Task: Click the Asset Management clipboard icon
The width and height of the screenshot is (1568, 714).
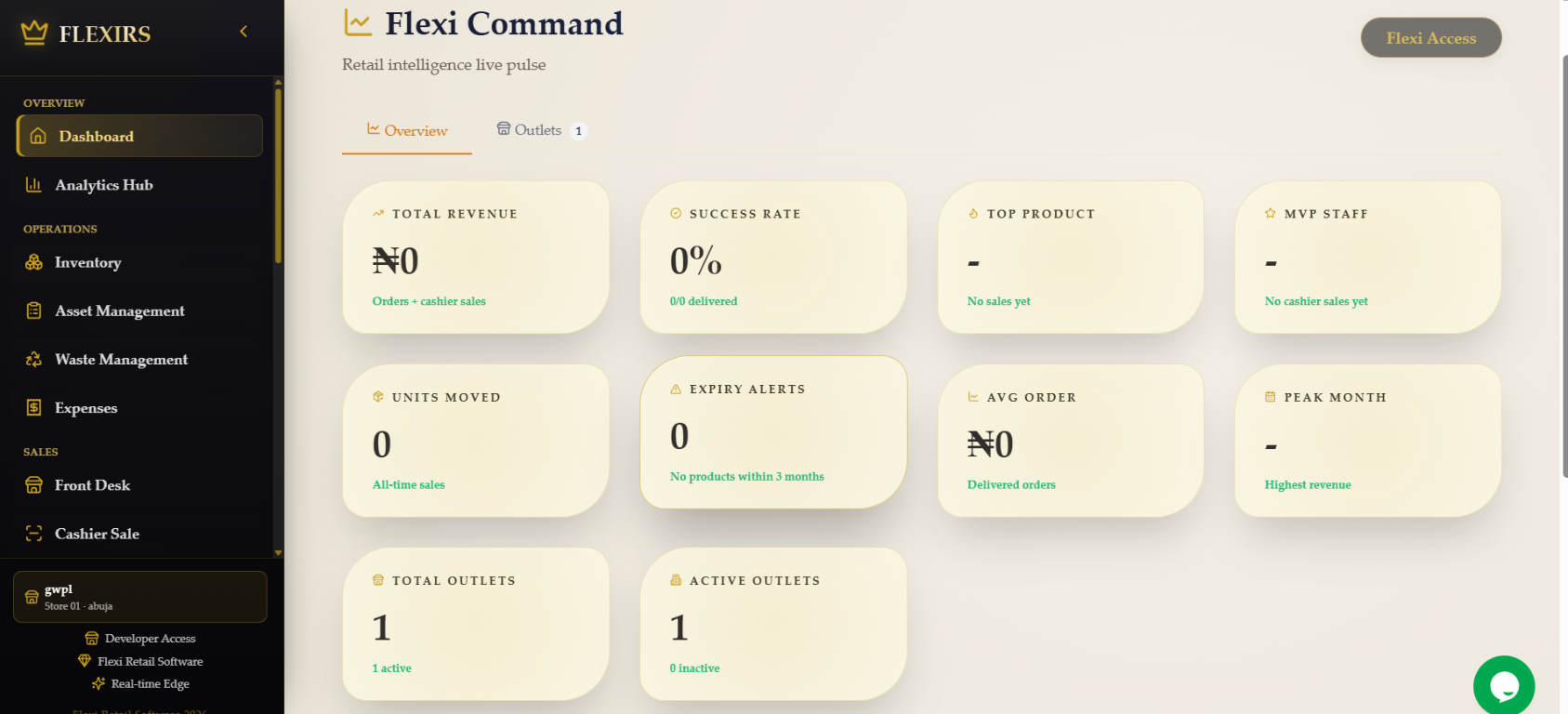Action: pos(33,311)
